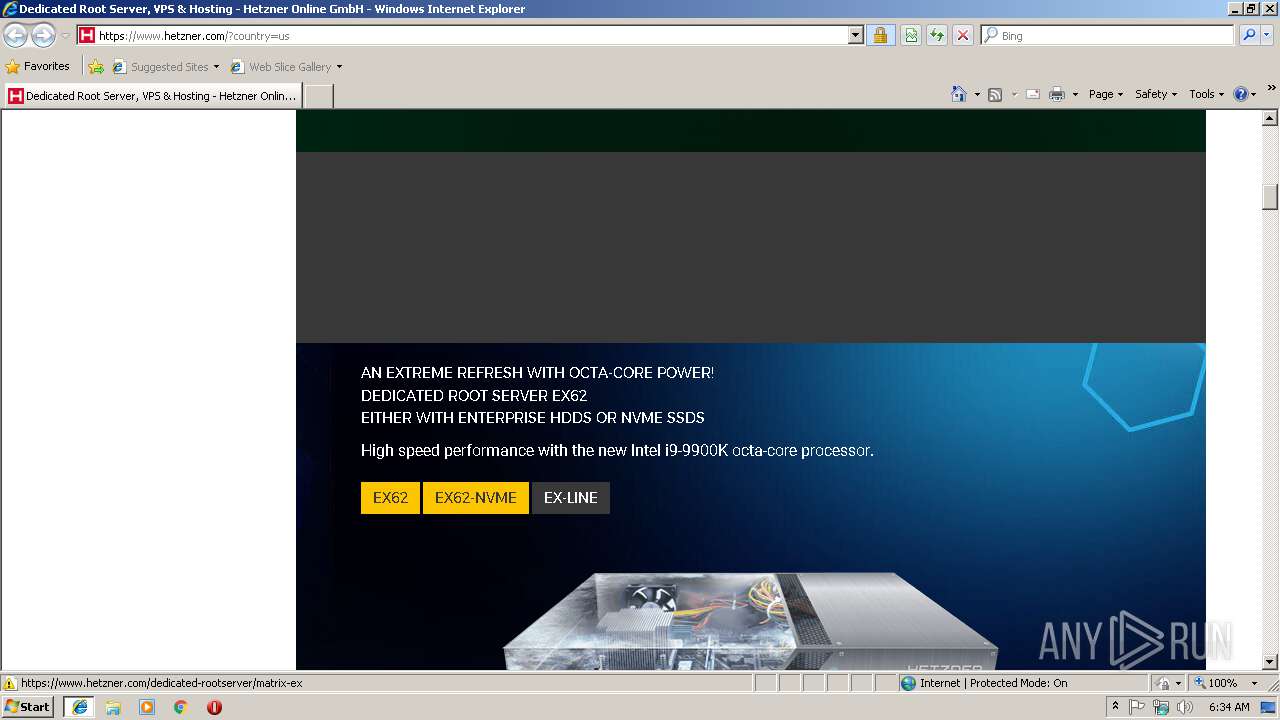Screen dimensions: 1280x720
Task: Open search provider options dropdown
Action: click(1267, 35)
